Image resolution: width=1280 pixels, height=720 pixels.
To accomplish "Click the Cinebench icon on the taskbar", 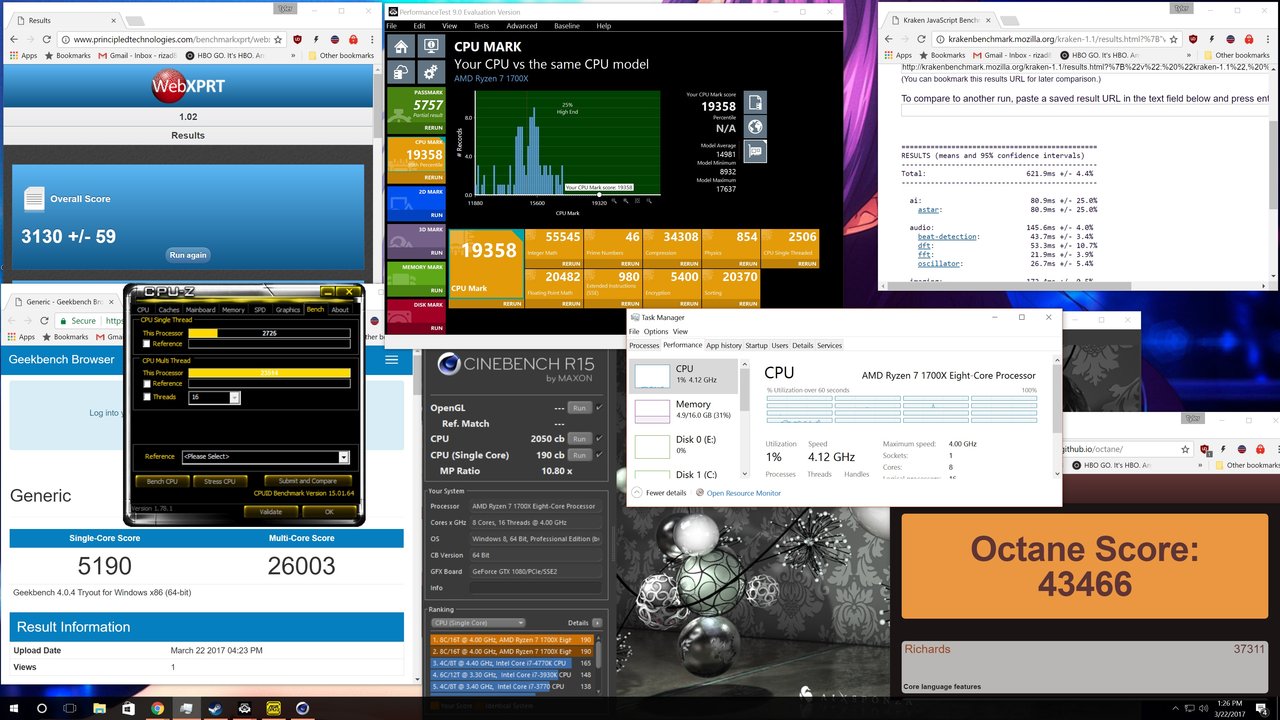I will (303, 708).
